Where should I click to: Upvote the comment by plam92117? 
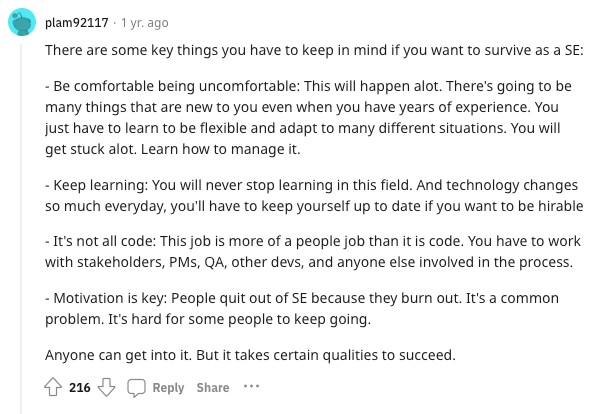point(53,387)
